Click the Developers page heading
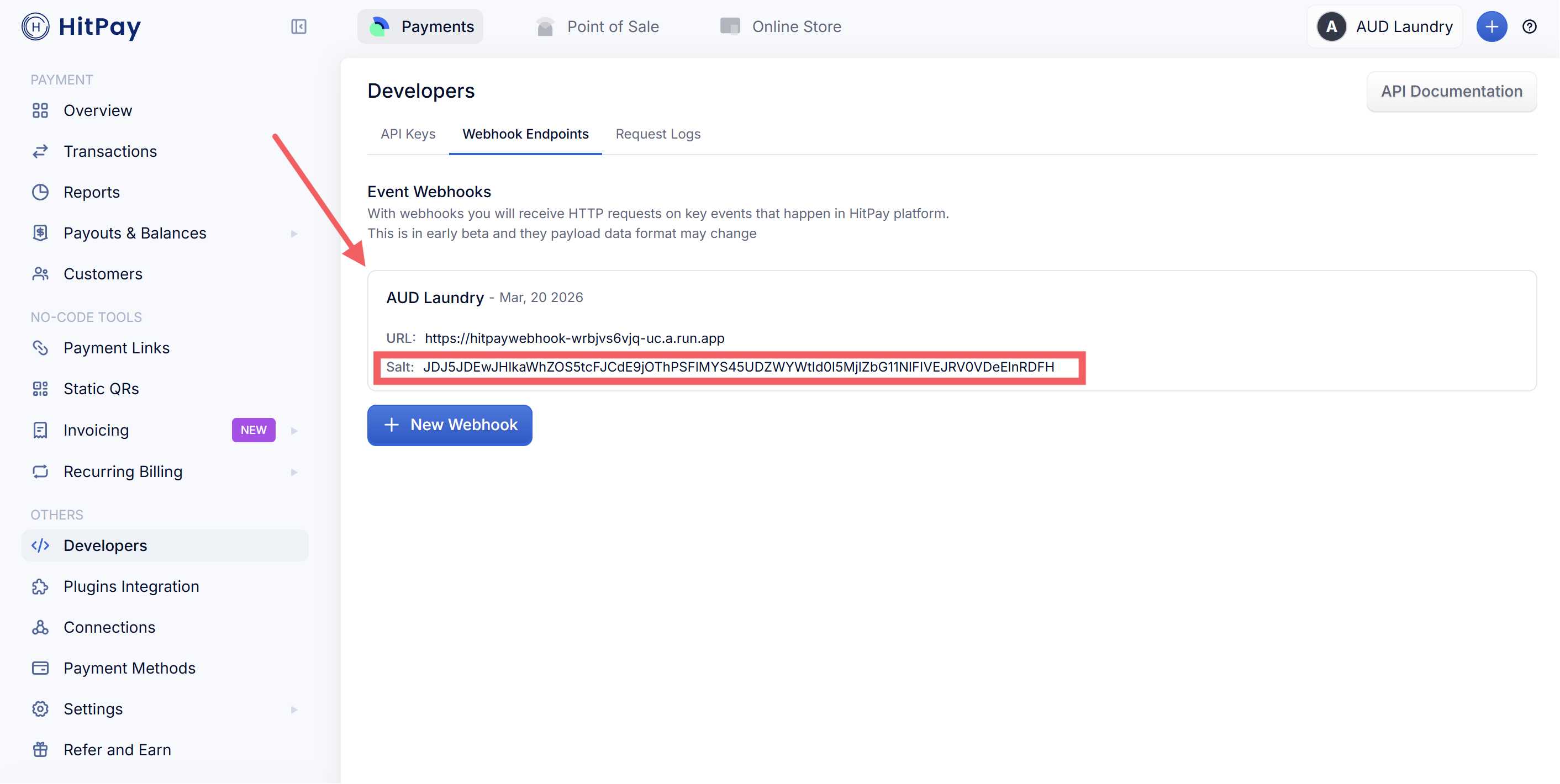 click(421, 91)
